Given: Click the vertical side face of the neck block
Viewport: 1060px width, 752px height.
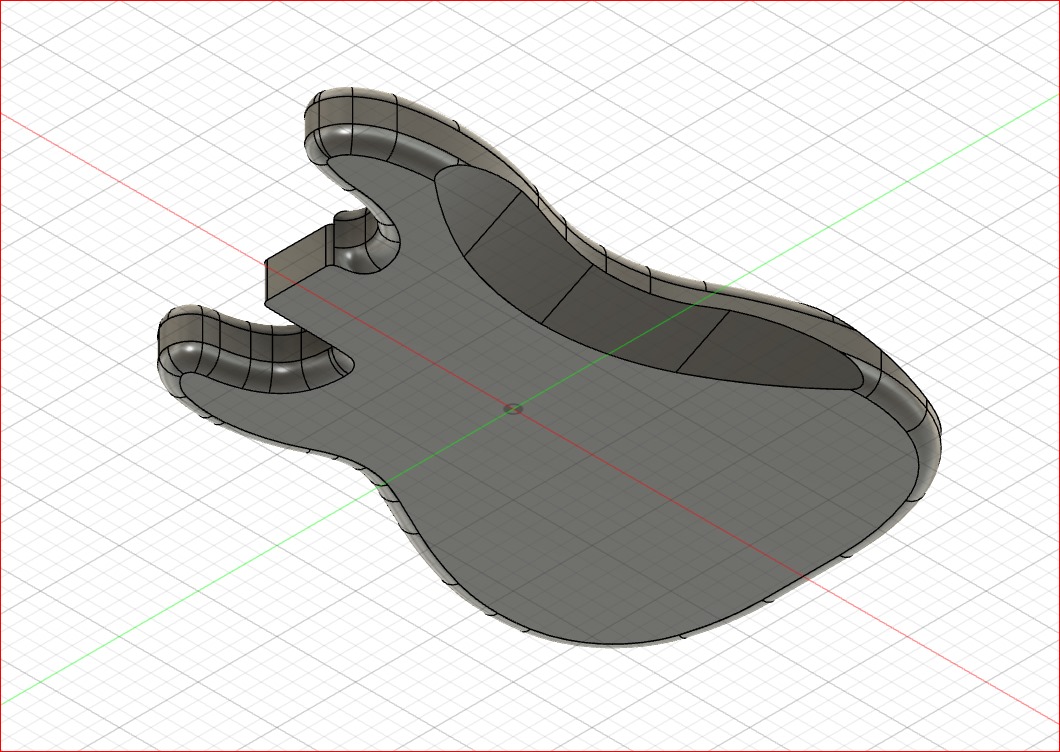Looking at the screenshot, I should [x=296, y=263].
